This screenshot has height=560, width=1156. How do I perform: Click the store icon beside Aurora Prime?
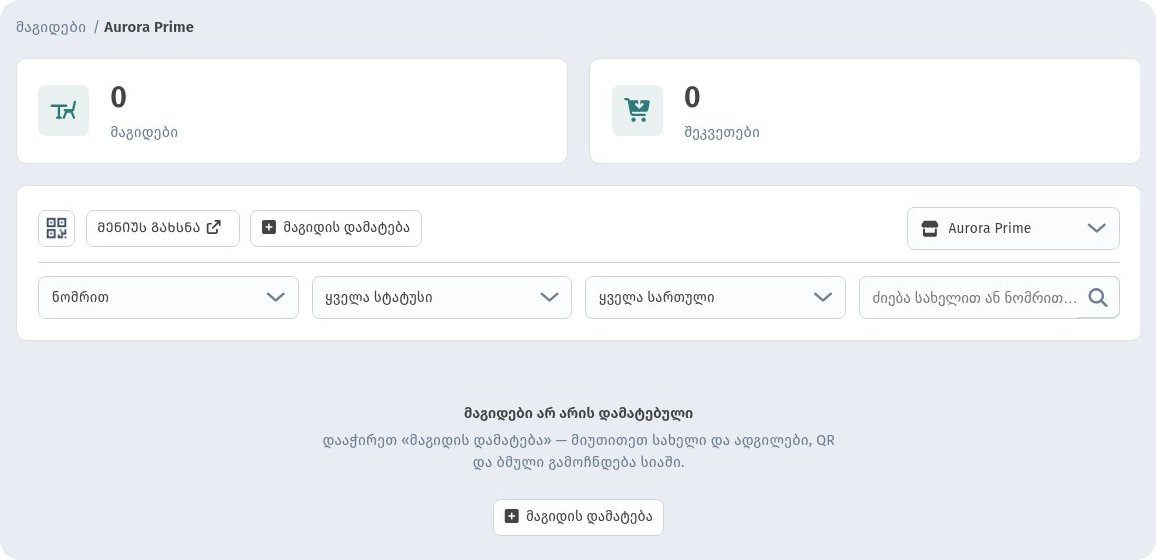(x=930, y=228)
